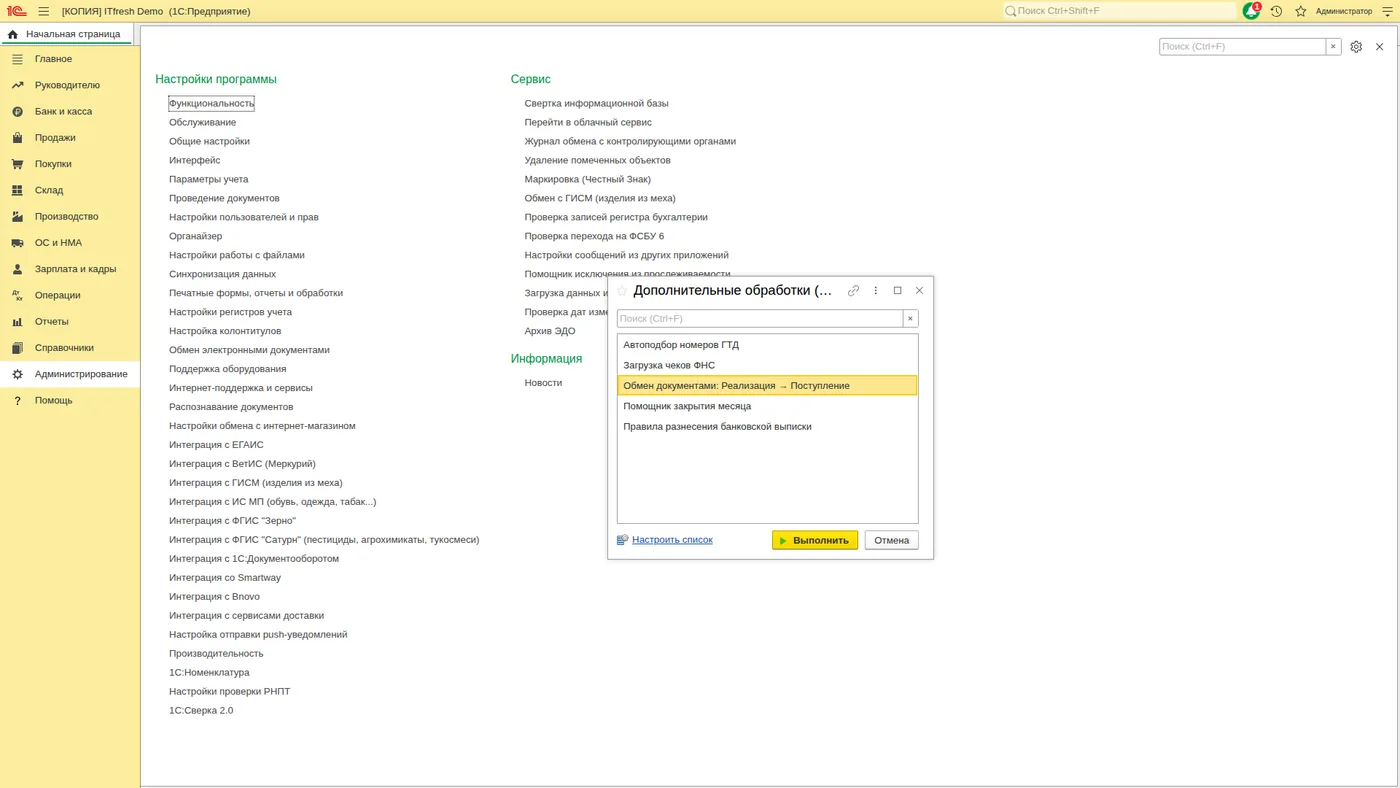Viewport: 1400px width, 788px height.
Task: Click the Выполнить button
Action: pyautogui.click(x=815, y=540)
